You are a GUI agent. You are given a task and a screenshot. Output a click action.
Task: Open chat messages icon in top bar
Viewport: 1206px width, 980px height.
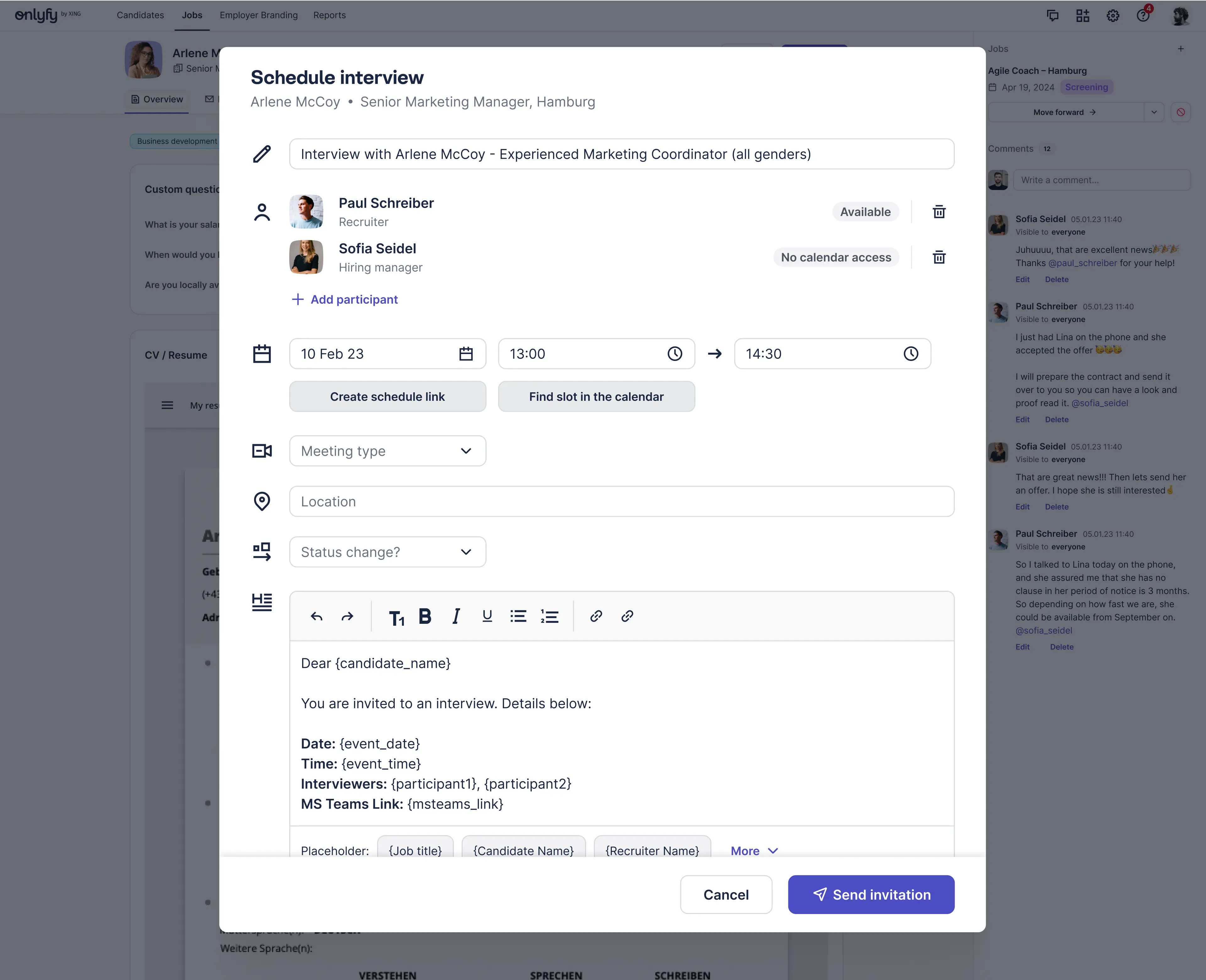click(x=1052, y=16)
